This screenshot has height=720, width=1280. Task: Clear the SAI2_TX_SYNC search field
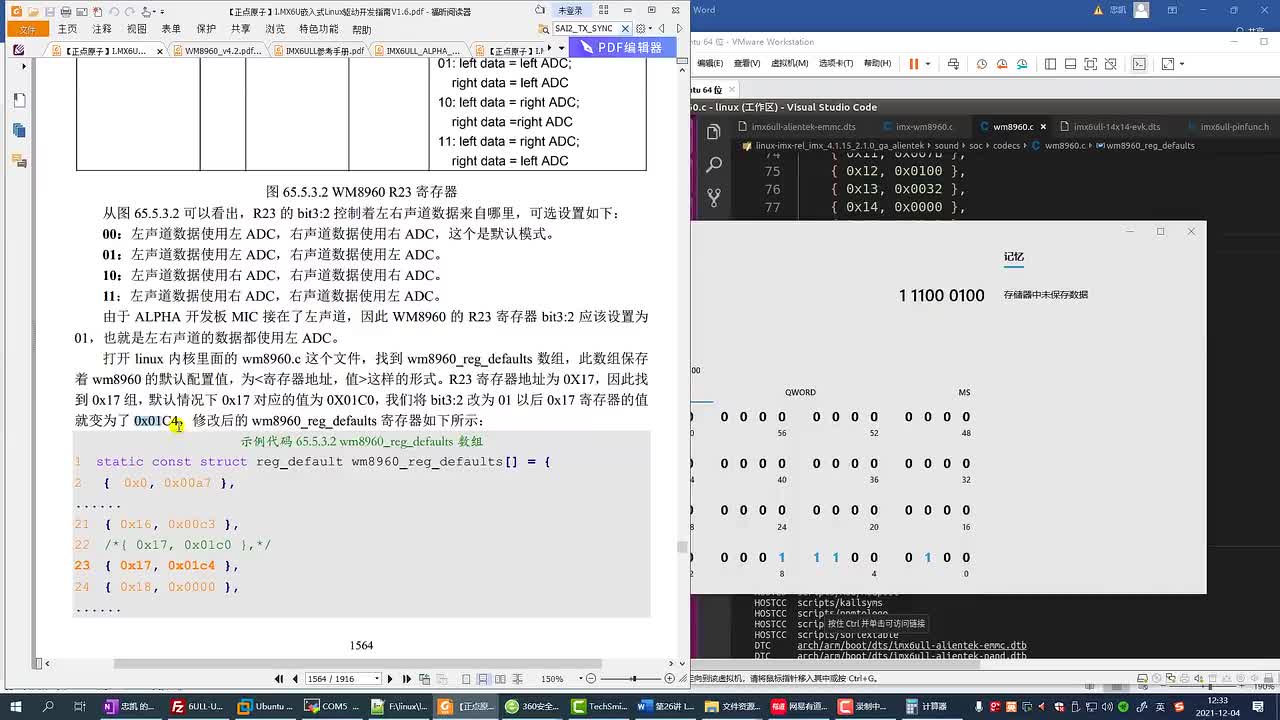point(626,29)
